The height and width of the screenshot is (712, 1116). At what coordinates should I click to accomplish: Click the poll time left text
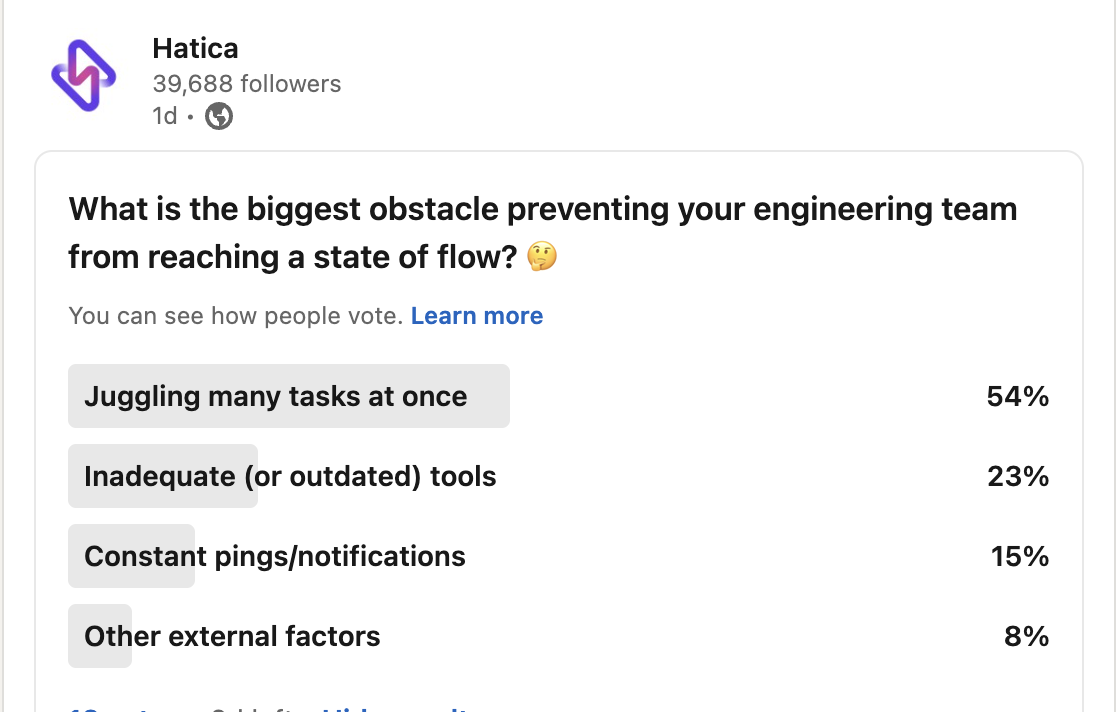(255, 708)
